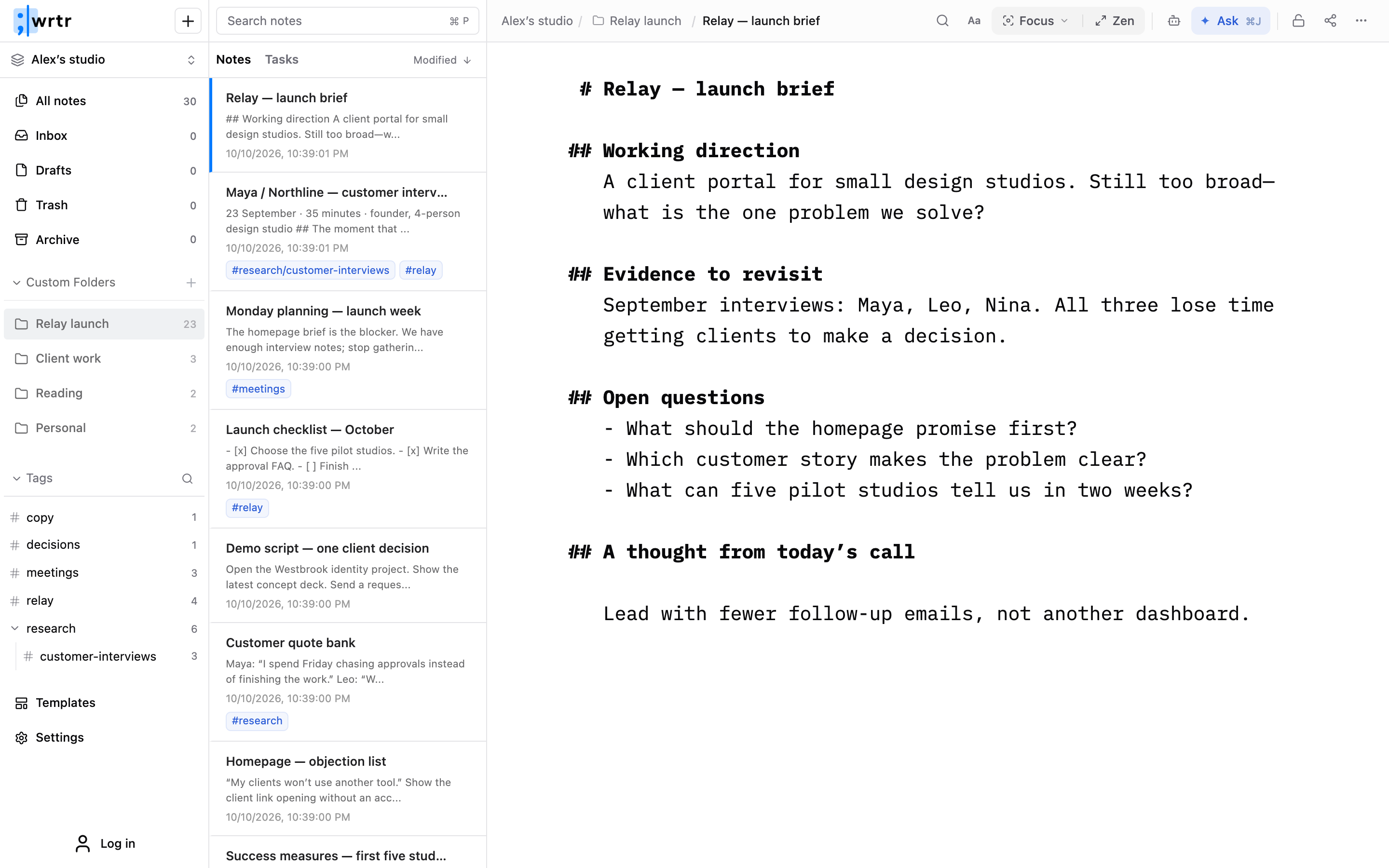This screenshot has width=1389, height=868.
Task: Change the Modified sort order
Action: (x=442, y=60)
